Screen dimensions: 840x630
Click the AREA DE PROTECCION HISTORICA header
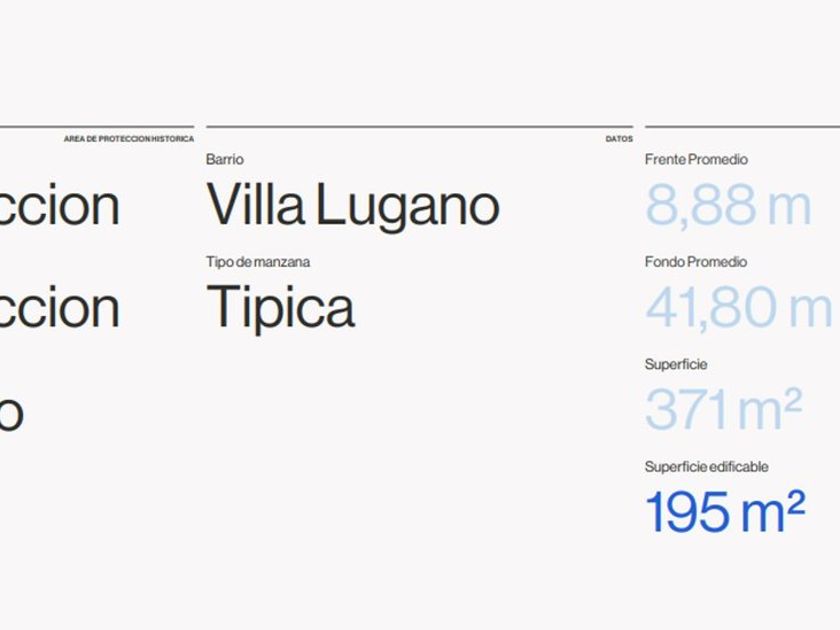tap(128, 139)
